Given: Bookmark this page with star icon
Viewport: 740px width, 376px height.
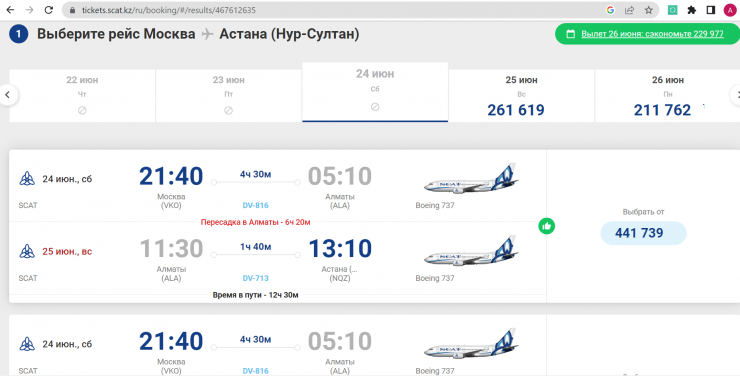Looking at the screenshot, I should [648, 10].
